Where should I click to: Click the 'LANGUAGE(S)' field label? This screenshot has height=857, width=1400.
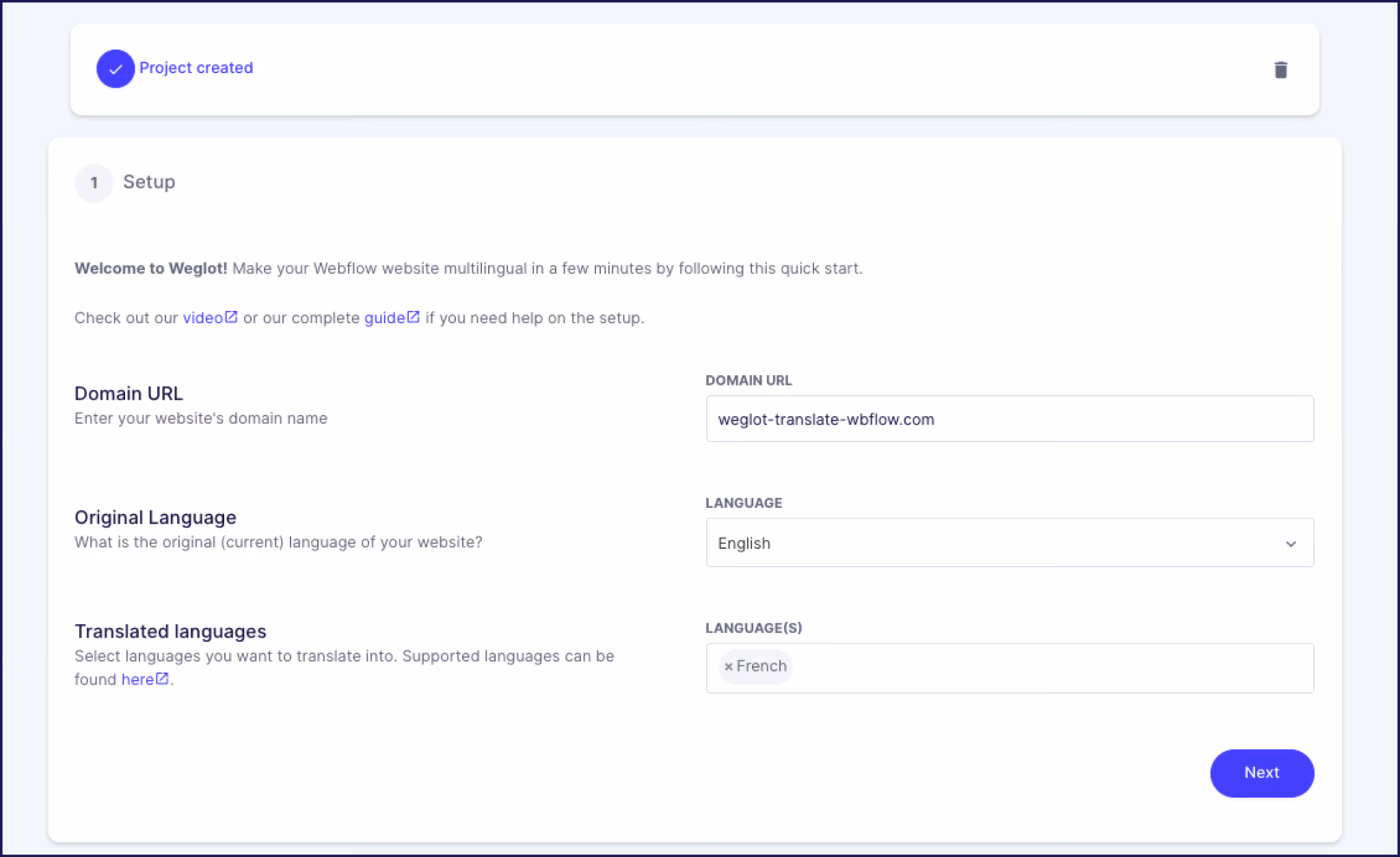[x=753, y=627]
